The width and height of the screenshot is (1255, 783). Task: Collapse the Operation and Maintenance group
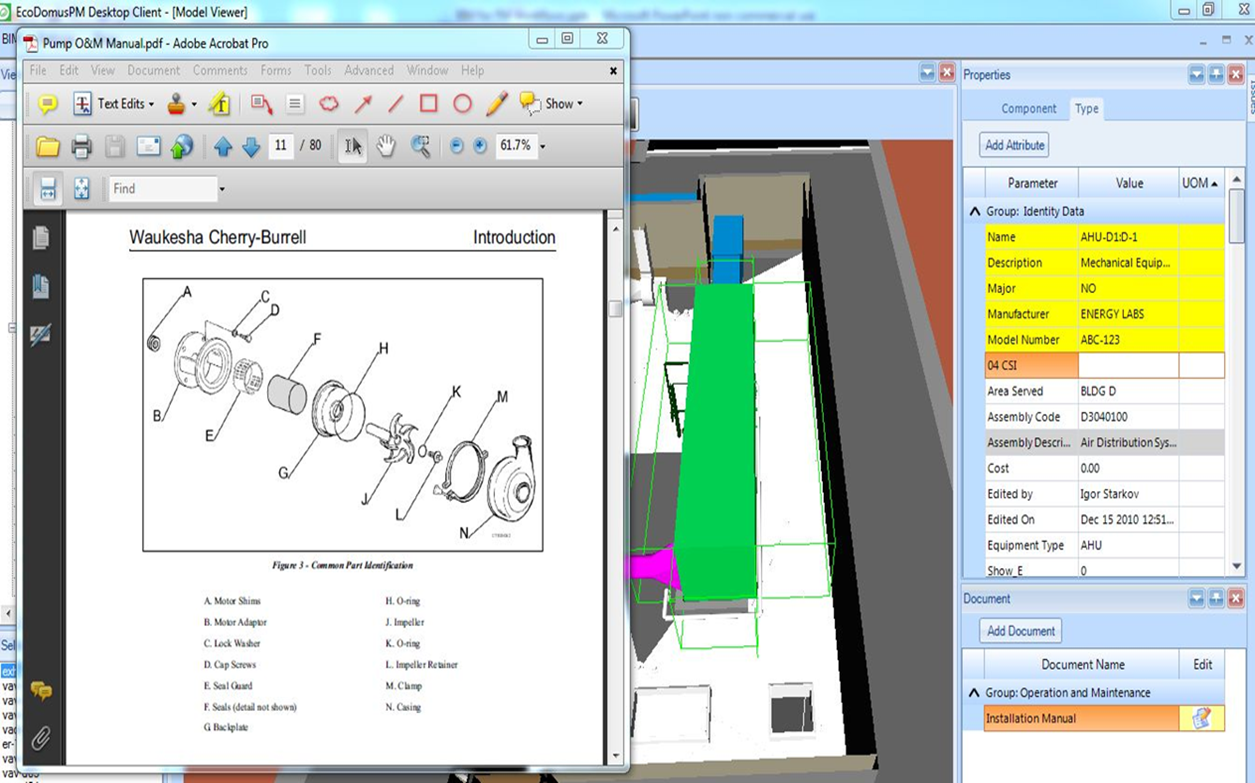[975, 693]
